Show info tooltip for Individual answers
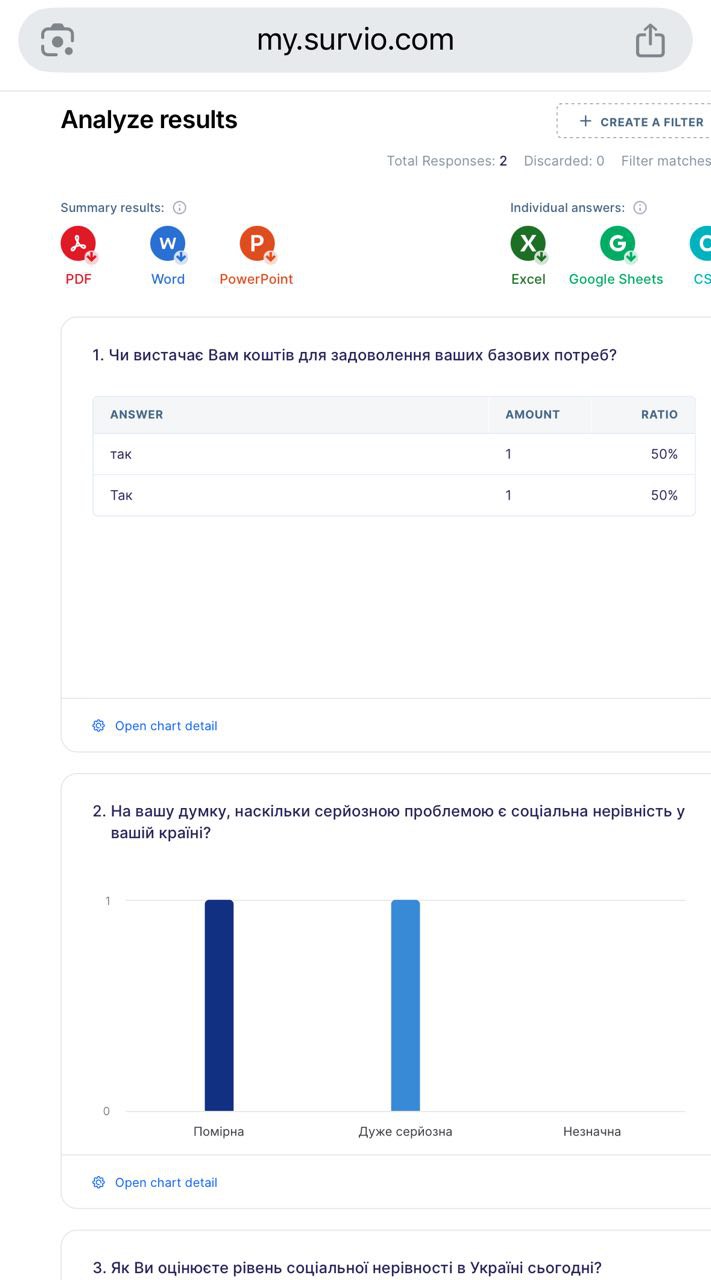 coord(640,208)
